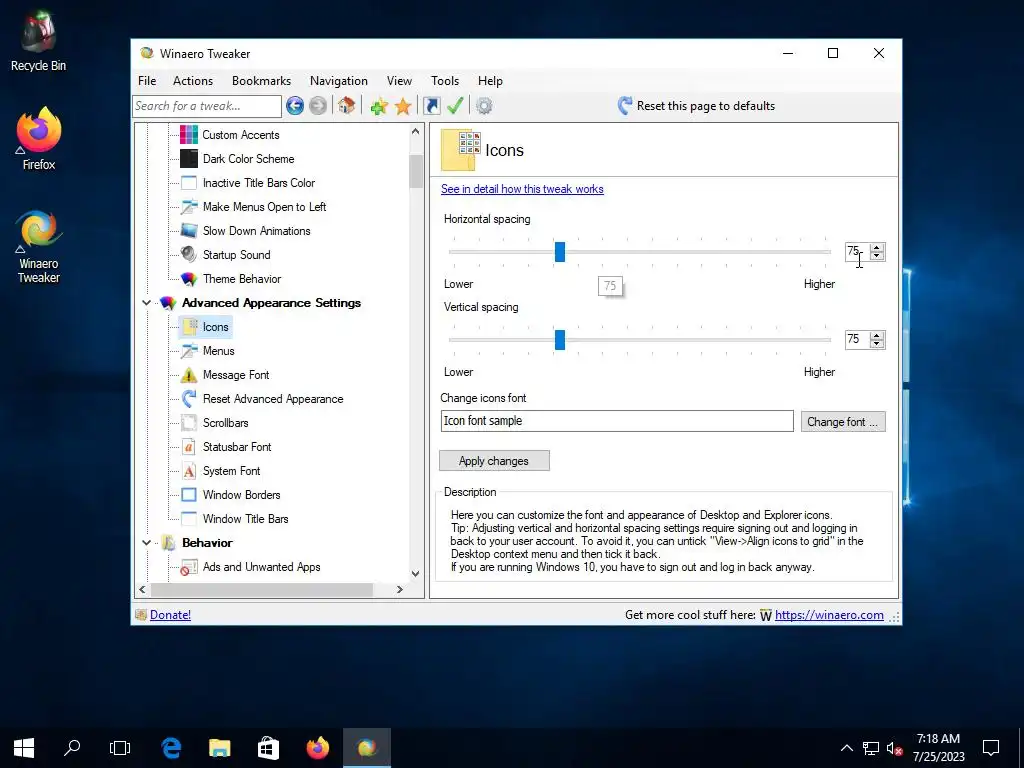Viewport: 1024px width, 768px height.
Task: Select the Winaero Tweaker desktop shortcut
Action: [x=39, y=246]
